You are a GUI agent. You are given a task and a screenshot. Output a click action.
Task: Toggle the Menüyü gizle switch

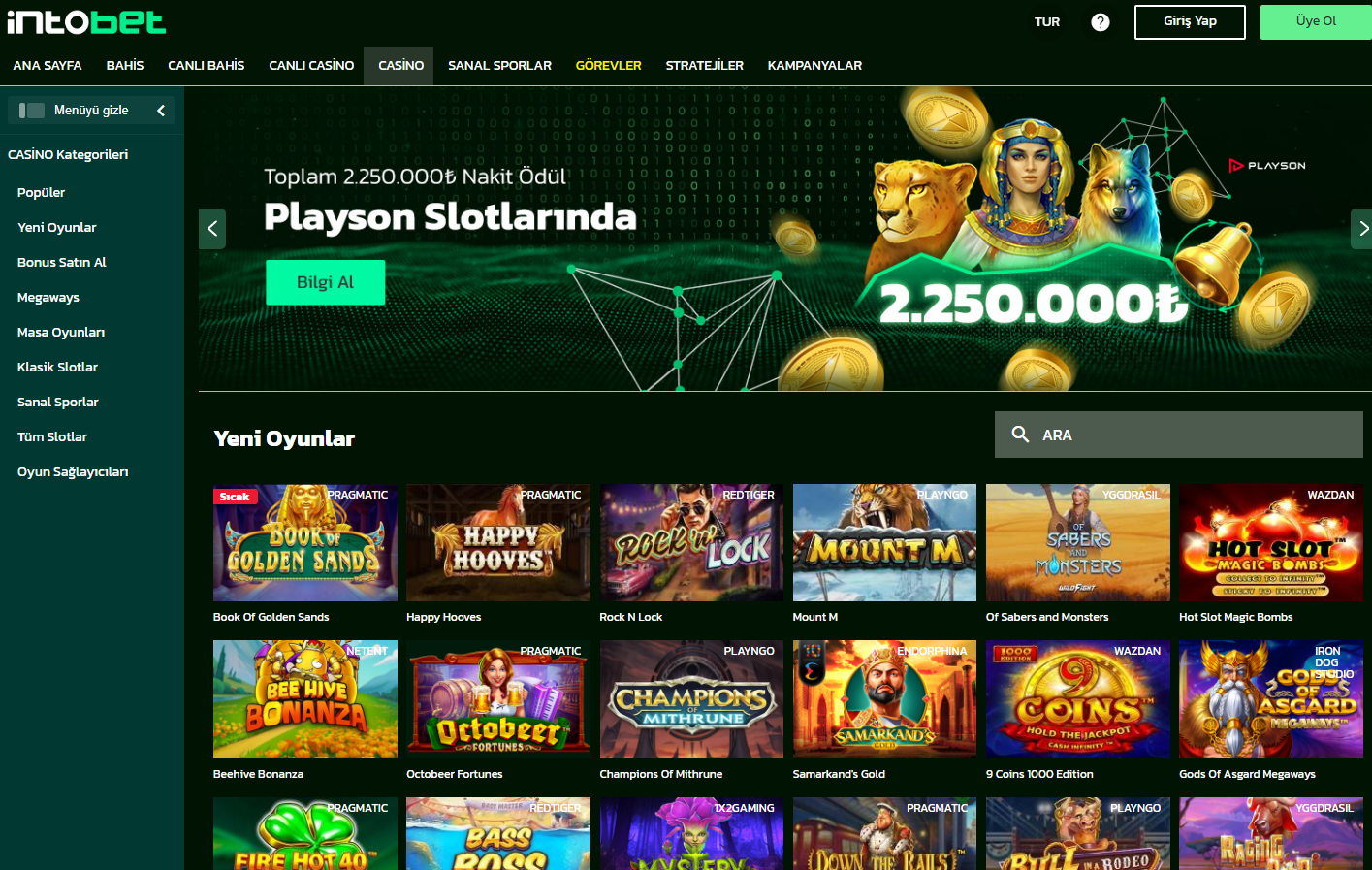click(x=32, y=111)
